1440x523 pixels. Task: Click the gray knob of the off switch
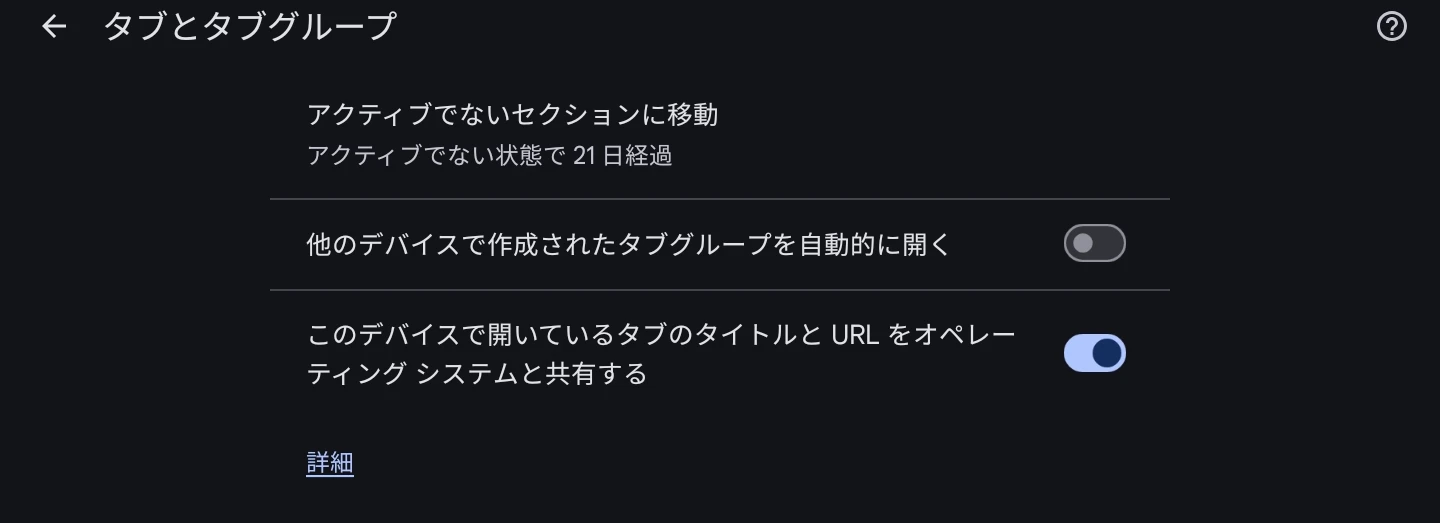pyautogui.click(x=1082, y=243)
